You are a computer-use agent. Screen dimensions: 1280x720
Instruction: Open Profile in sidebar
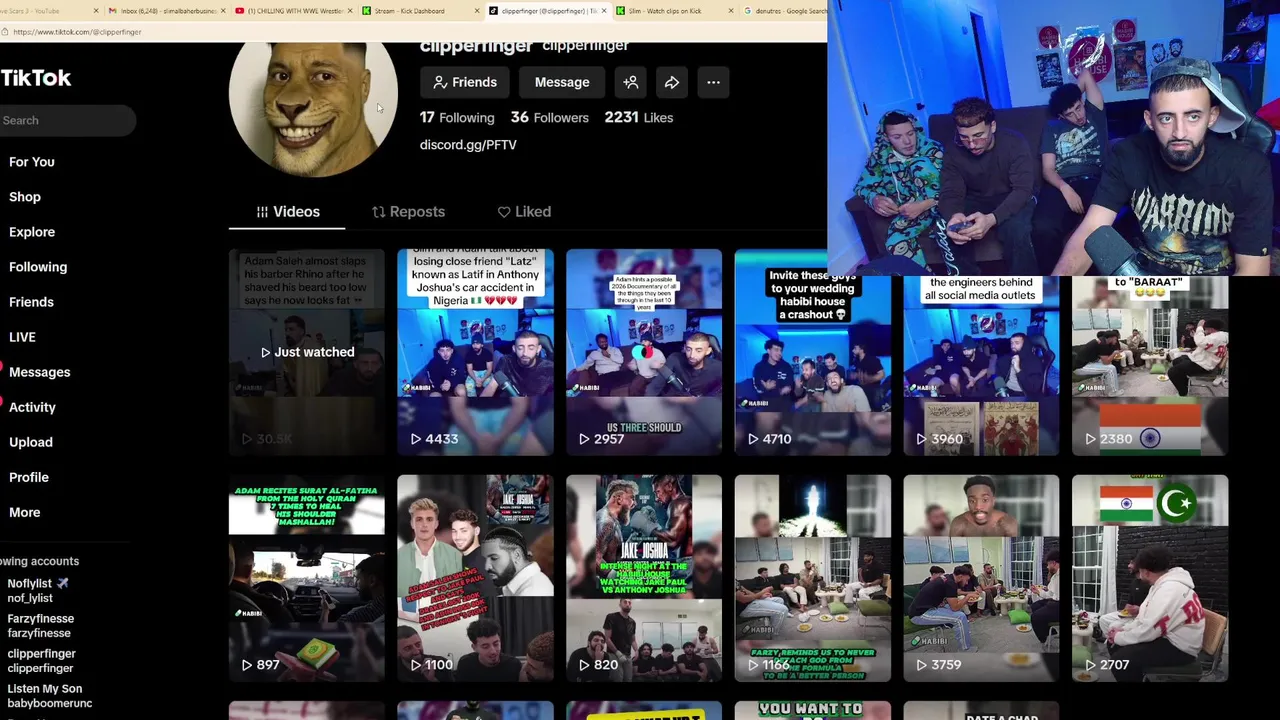[28, 477]
